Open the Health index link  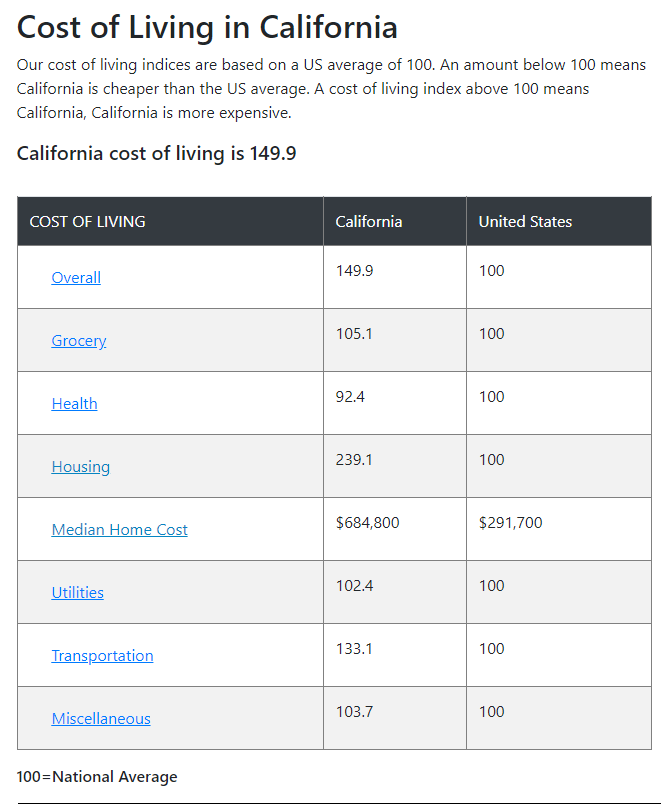pos(75,404)
